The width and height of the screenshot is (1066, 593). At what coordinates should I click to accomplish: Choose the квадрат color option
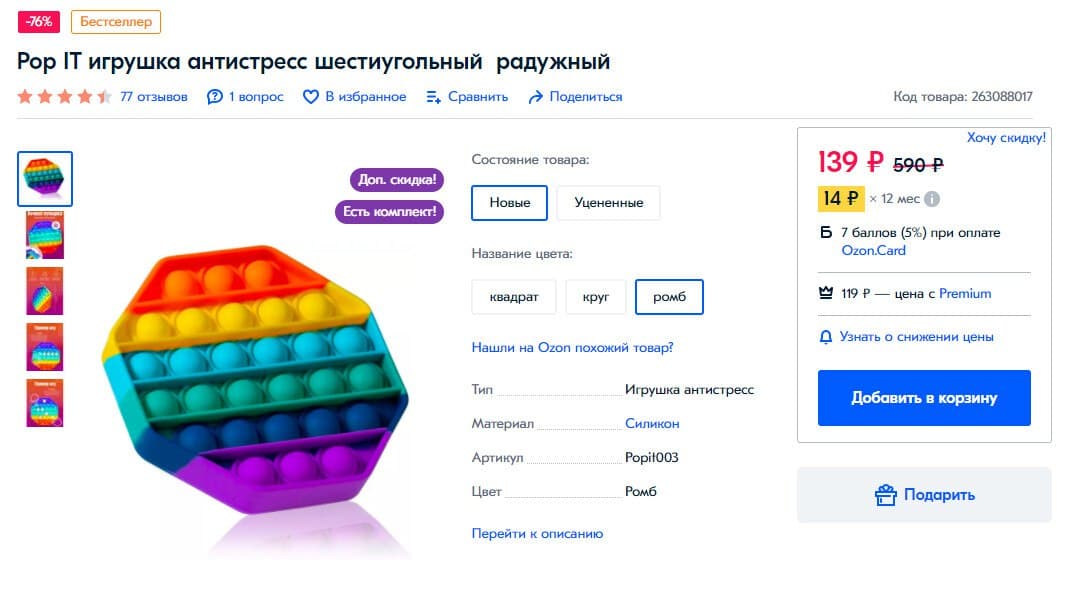pyautogui.click(x=514, y=297)
